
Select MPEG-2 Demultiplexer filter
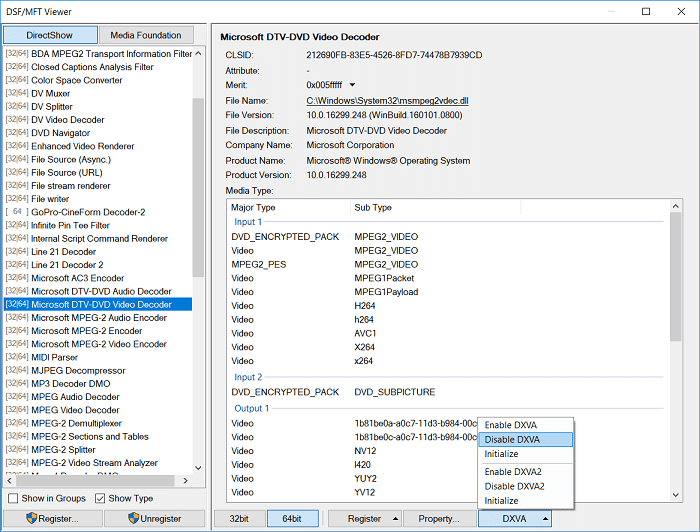click(x=98, y=423)
